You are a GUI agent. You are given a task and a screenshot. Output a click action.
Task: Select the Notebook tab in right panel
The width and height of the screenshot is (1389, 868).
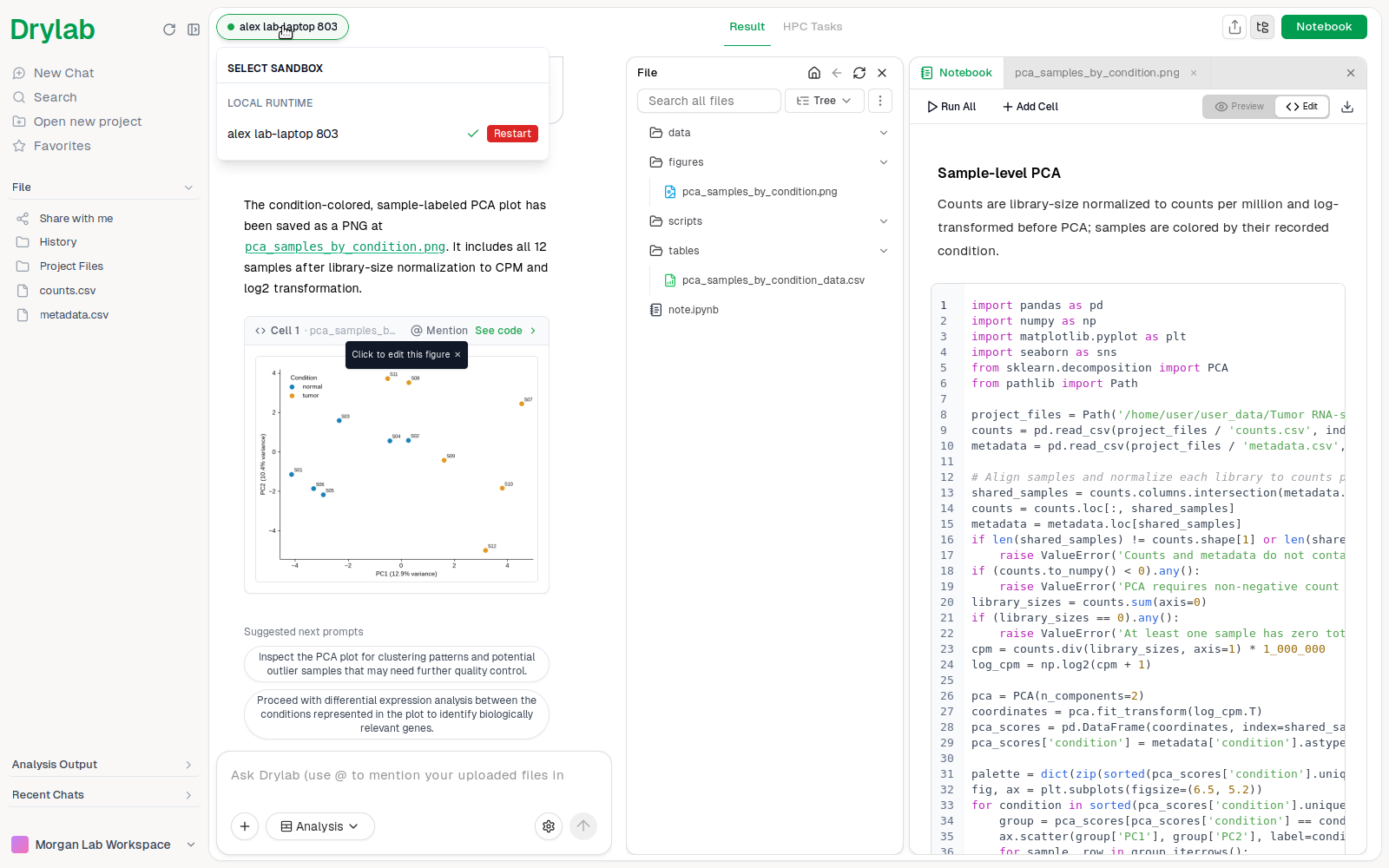[957, 73]
